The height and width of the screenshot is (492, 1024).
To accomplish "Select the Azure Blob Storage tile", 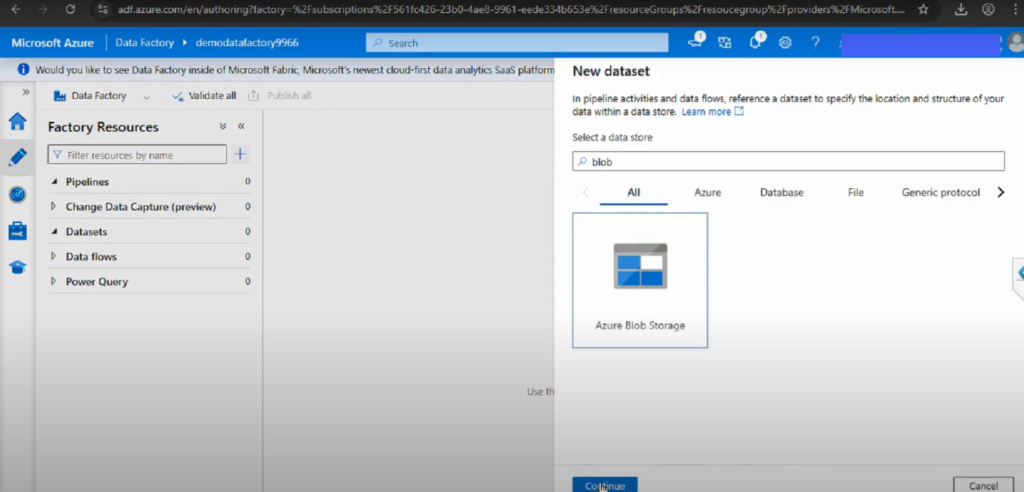I will [x=640, y=280].
